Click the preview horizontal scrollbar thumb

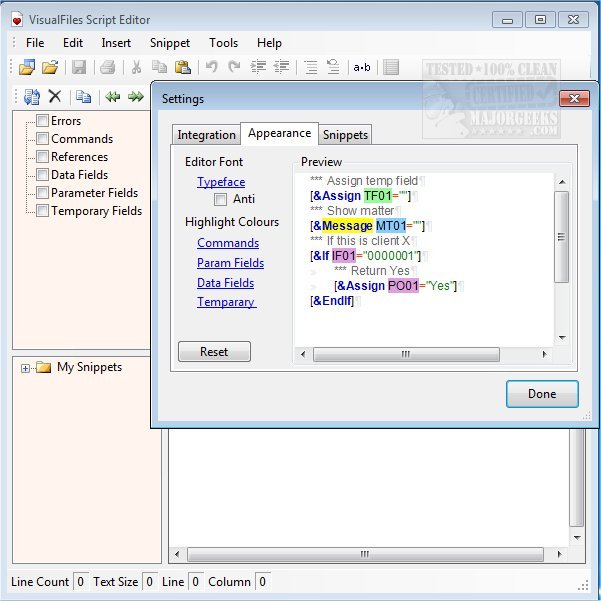tap(406, 354)
